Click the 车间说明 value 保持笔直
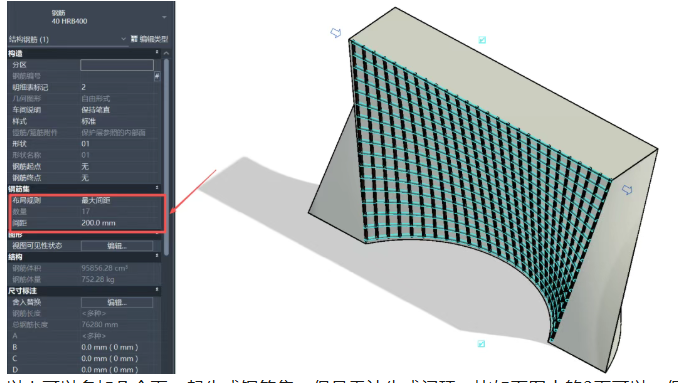The height and width of the screenshot is (383, 678). (96, 110)
